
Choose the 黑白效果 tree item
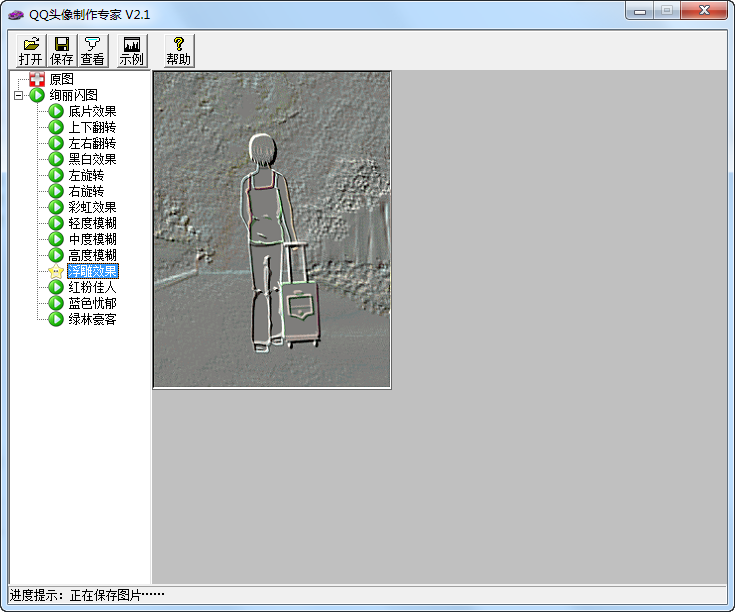click(92, 159)
